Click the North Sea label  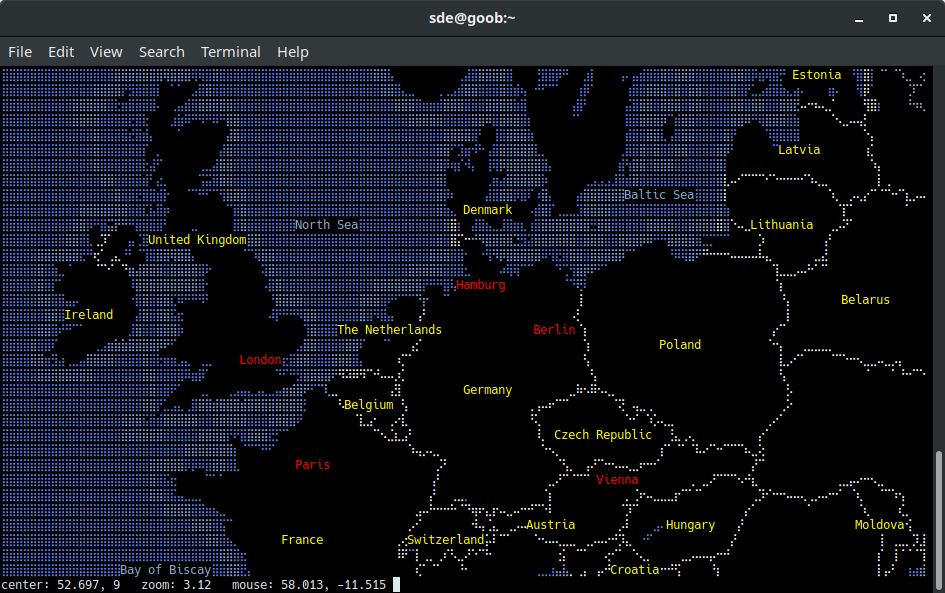(x=326, y=224)
